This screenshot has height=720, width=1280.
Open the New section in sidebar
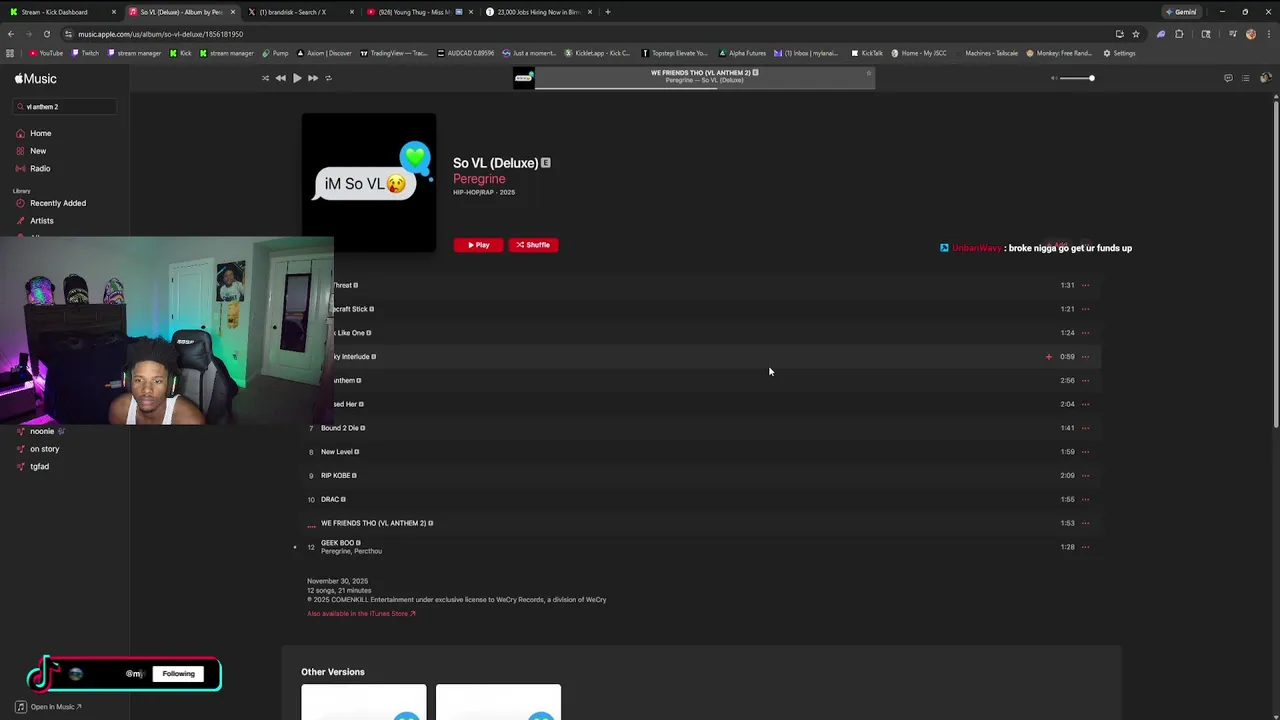click(x=38, y=151)
